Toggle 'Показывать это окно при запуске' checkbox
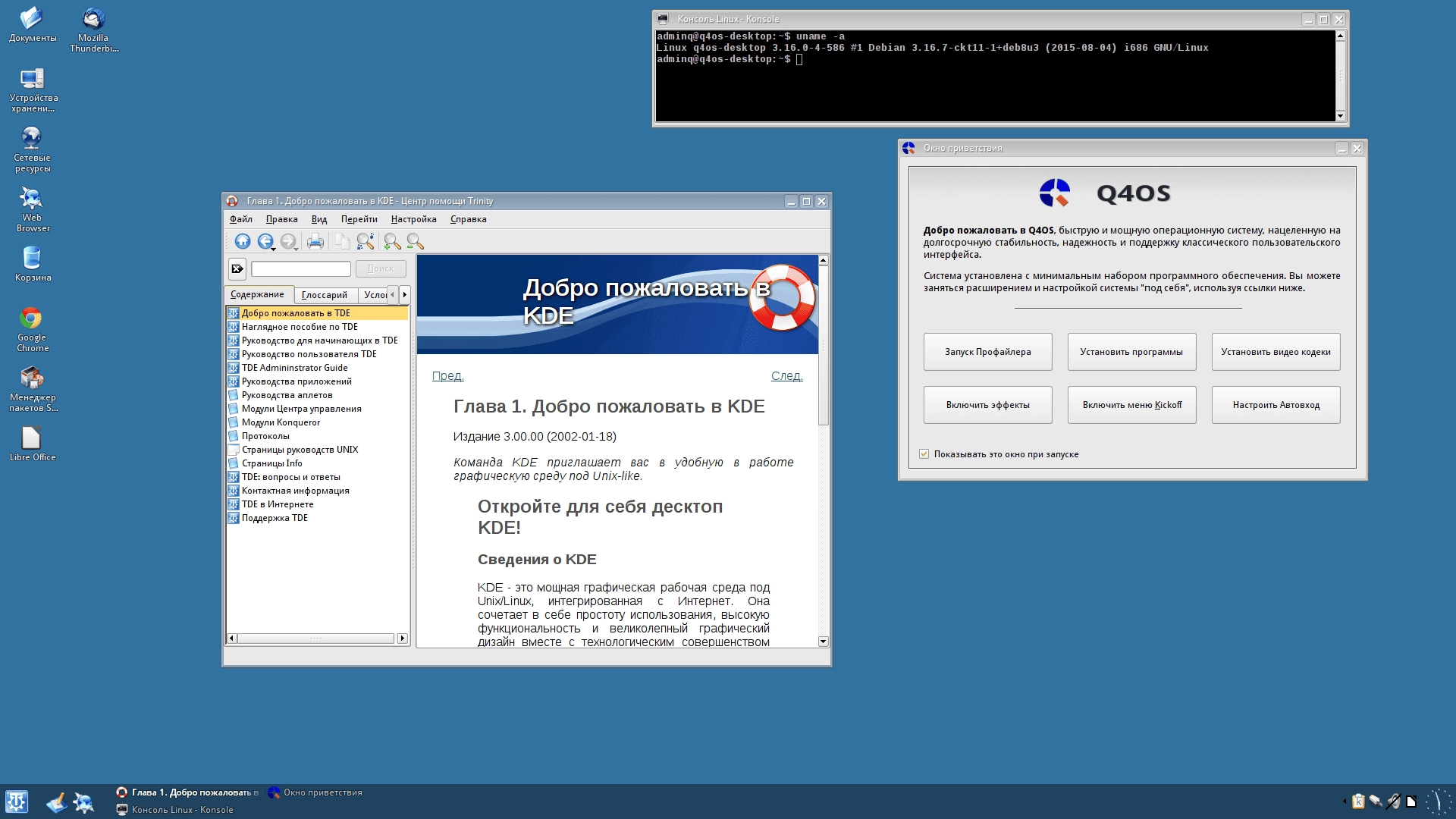 924,454
